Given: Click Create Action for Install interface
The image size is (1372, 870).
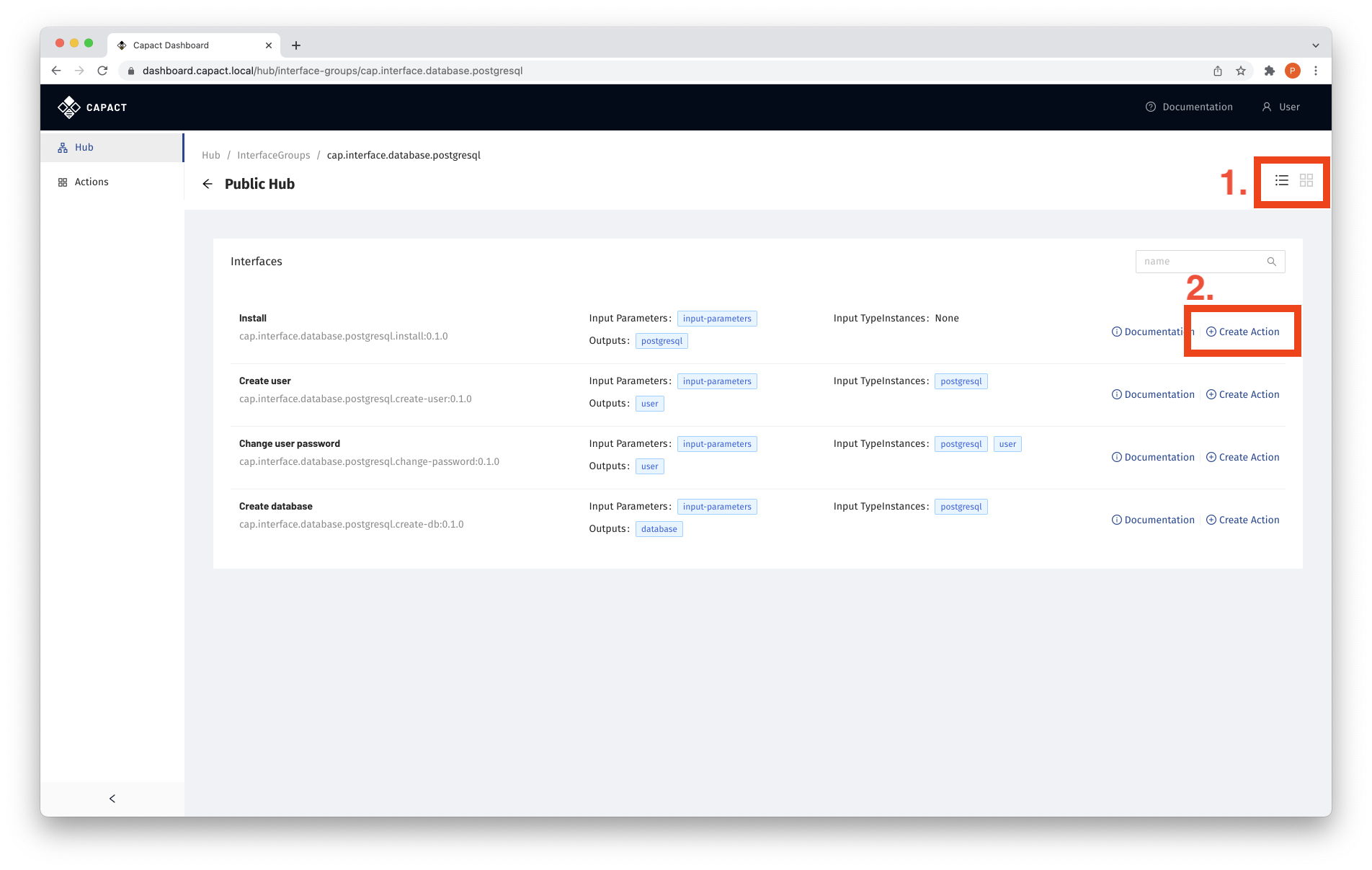Looking at the screenshot, I should 1243,332.
